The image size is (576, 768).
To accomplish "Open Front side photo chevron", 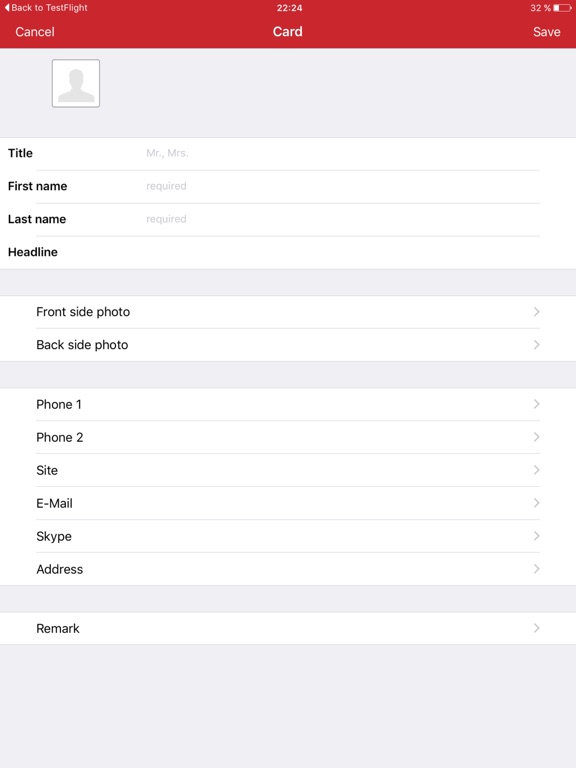I will (537, 312).
